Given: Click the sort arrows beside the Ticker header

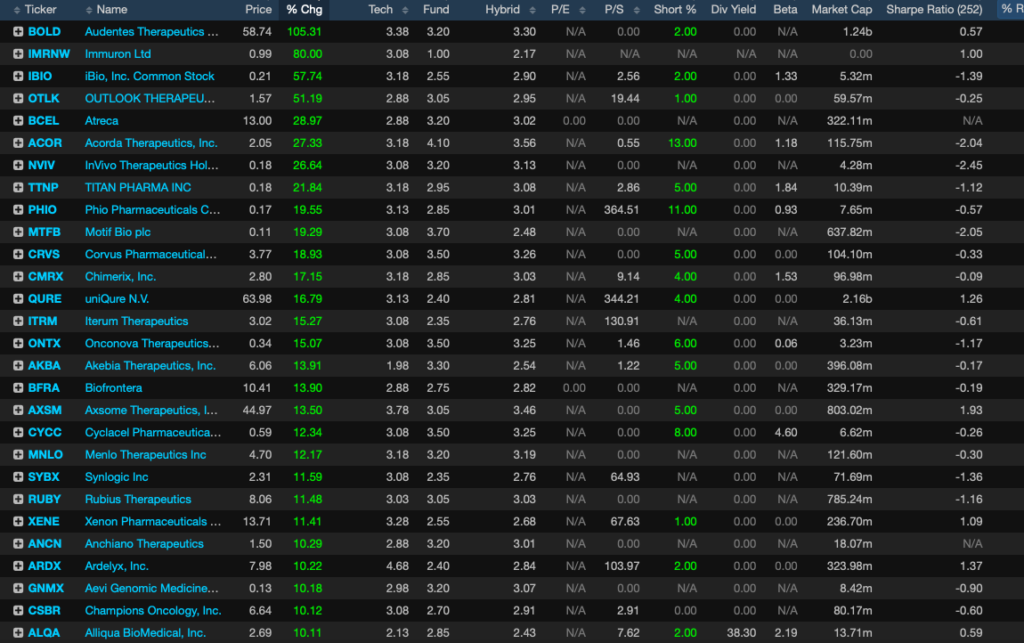Looking at the screenshot, I should click(17, 10).
